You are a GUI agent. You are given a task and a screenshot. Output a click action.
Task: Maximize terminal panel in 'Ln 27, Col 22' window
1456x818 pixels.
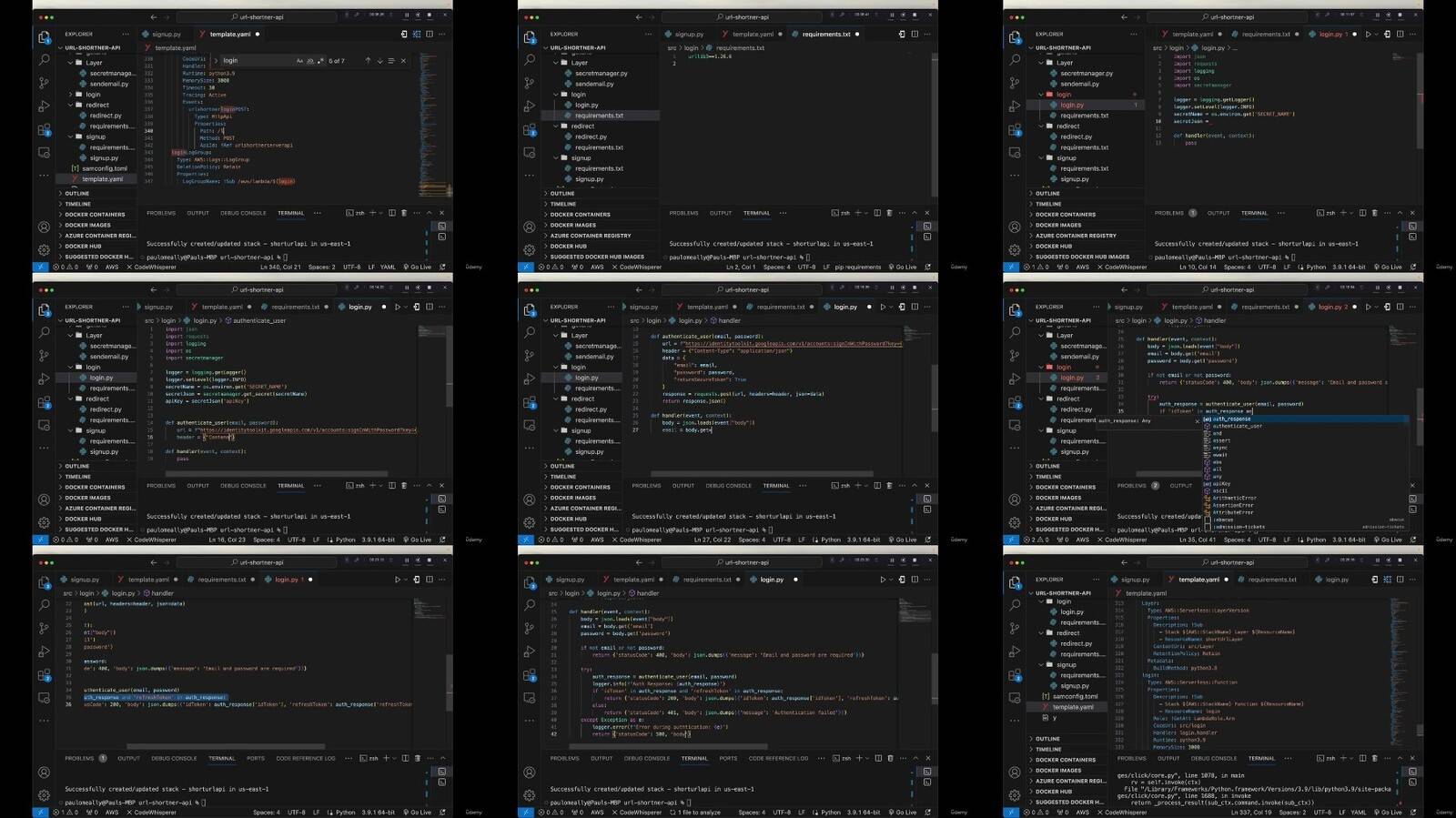pos(915,486)
